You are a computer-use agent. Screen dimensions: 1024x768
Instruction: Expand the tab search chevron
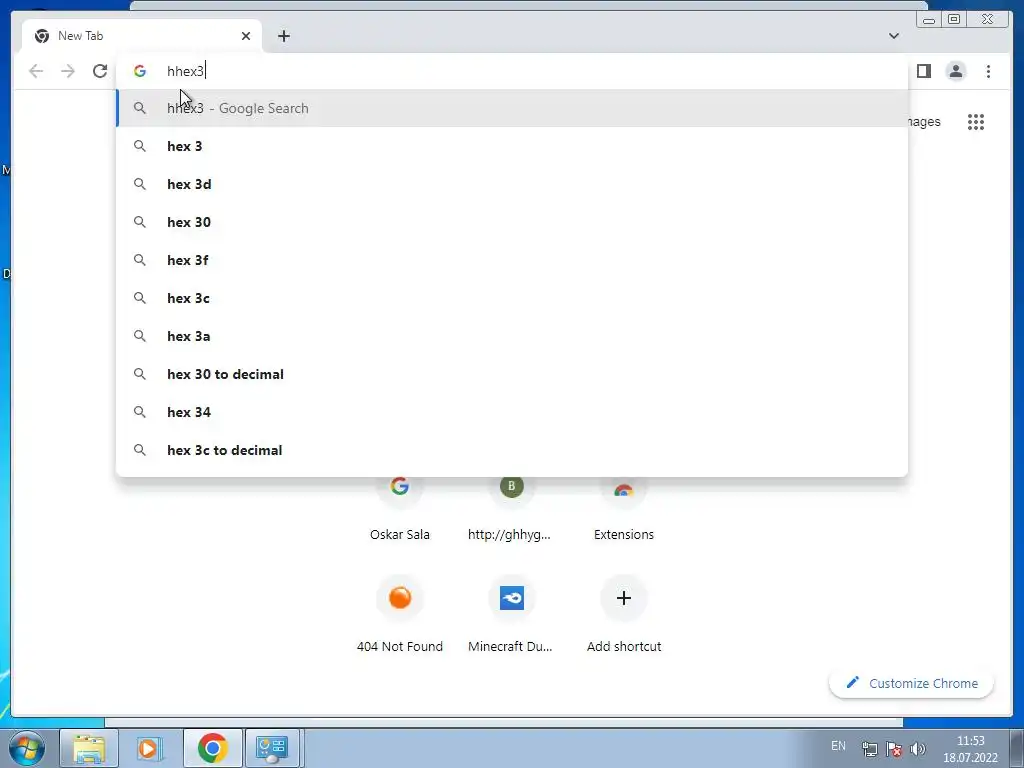pyautogui.click(x=893, y=36)
